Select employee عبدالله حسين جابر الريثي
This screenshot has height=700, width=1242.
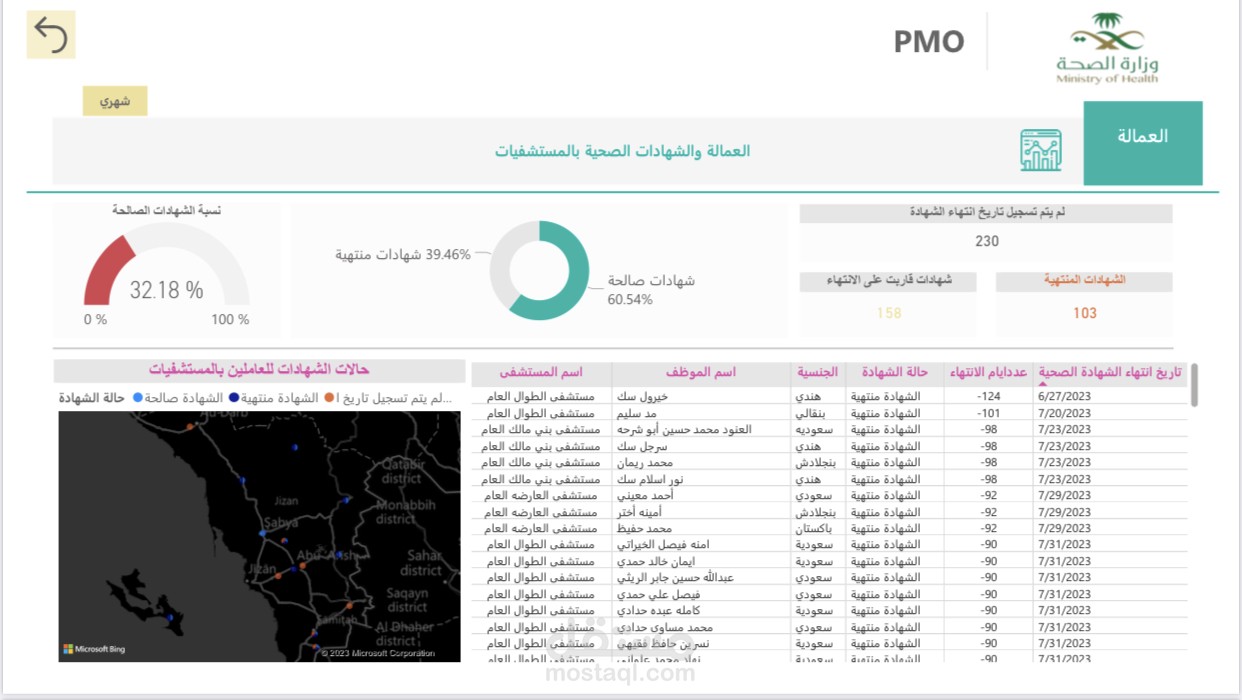(675, 578)
